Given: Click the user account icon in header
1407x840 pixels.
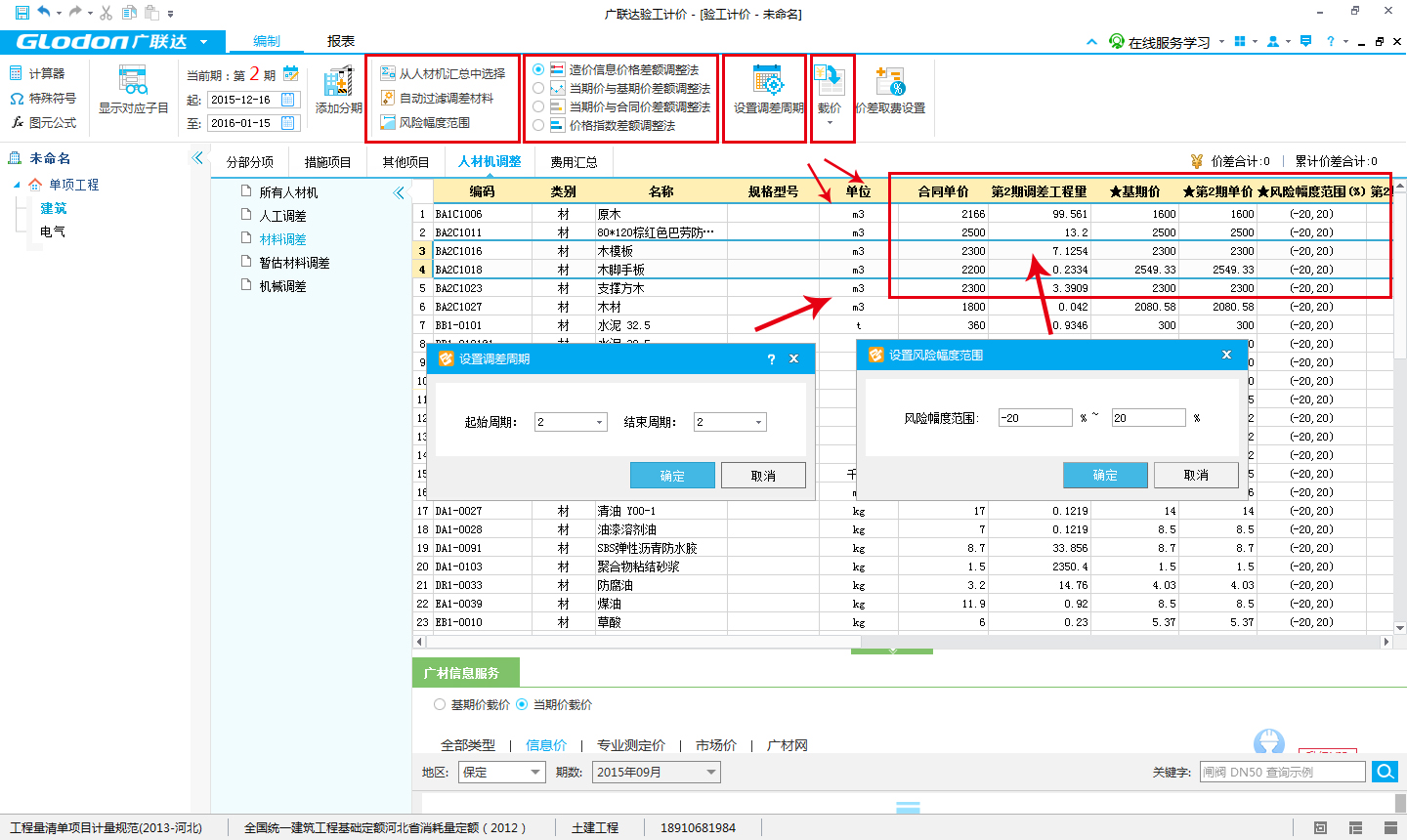Looking at the screenshot, I should [1273, 41].
